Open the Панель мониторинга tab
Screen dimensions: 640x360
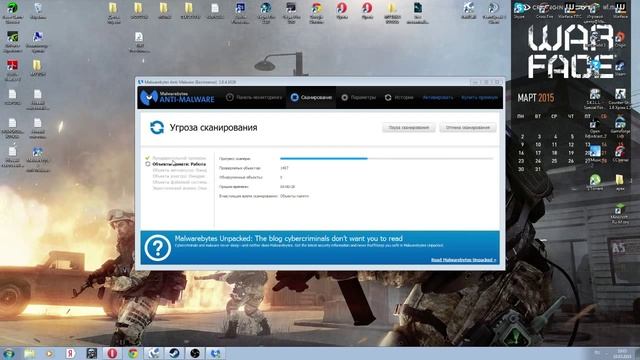pyautogui.click(x=254, y=98)
